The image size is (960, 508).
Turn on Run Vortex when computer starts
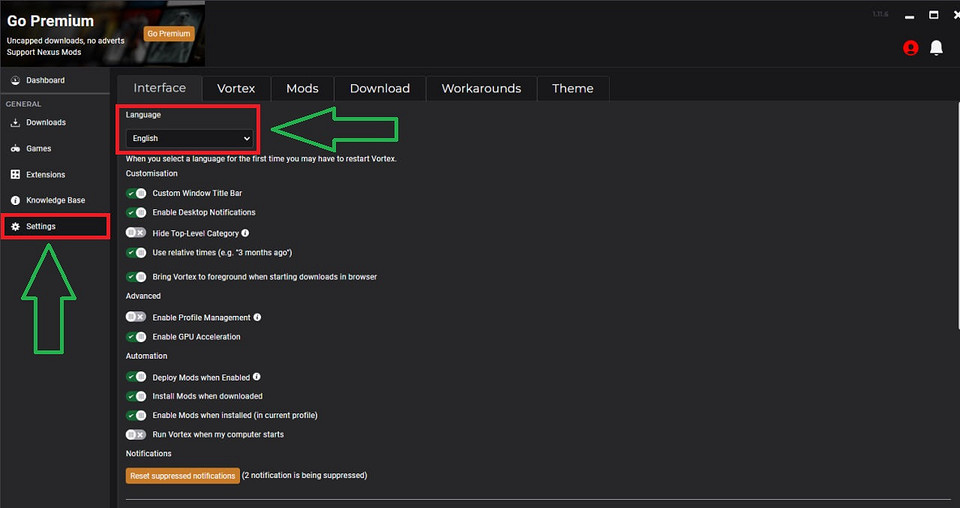(136, 435)
